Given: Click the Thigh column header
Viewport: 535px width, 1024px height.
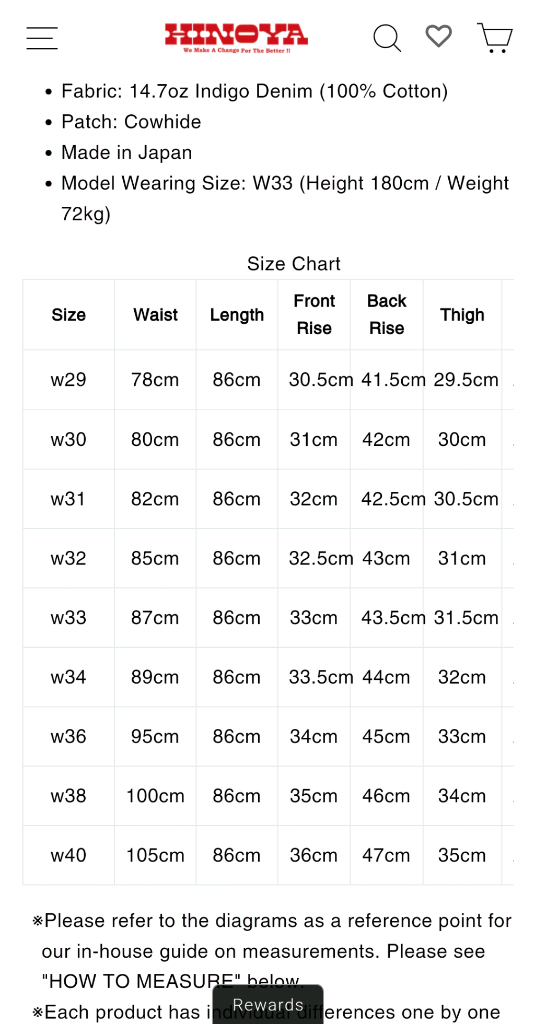Looking at the screenshot, I should pyautogui.click(x=462, y=315).
